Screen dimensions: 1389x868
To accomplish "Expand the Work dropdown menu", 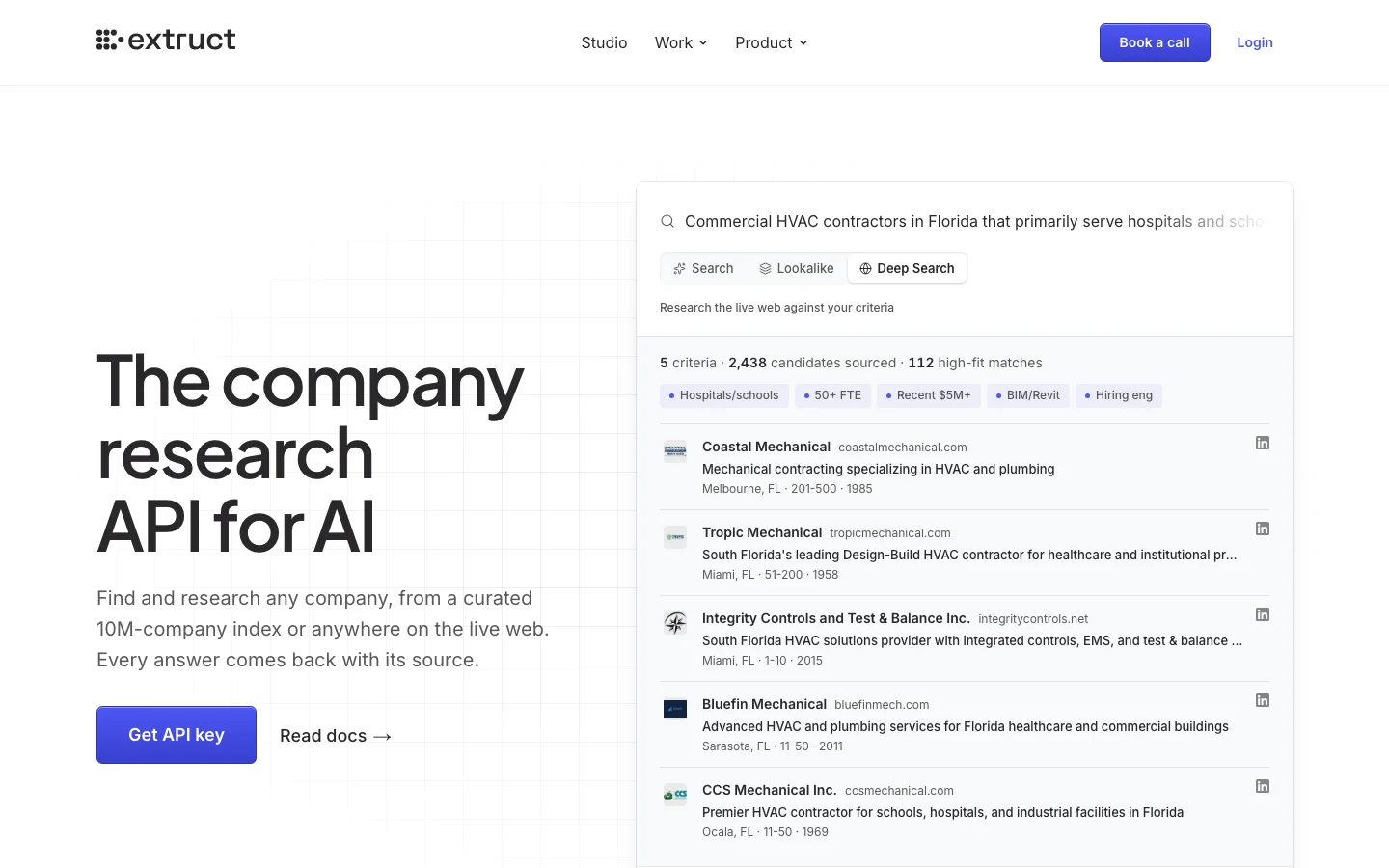I will coord(681,42).
